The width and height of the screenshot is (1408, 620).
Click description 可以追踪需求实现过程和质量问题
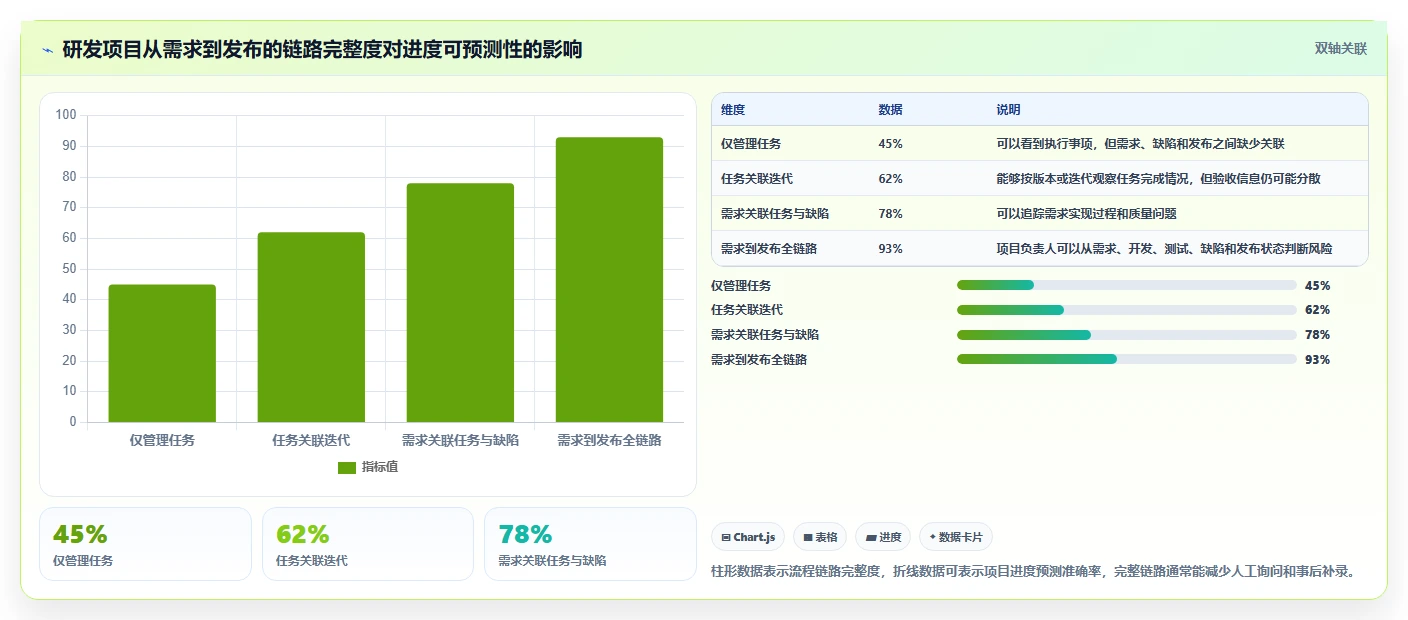click(1086, 214)
